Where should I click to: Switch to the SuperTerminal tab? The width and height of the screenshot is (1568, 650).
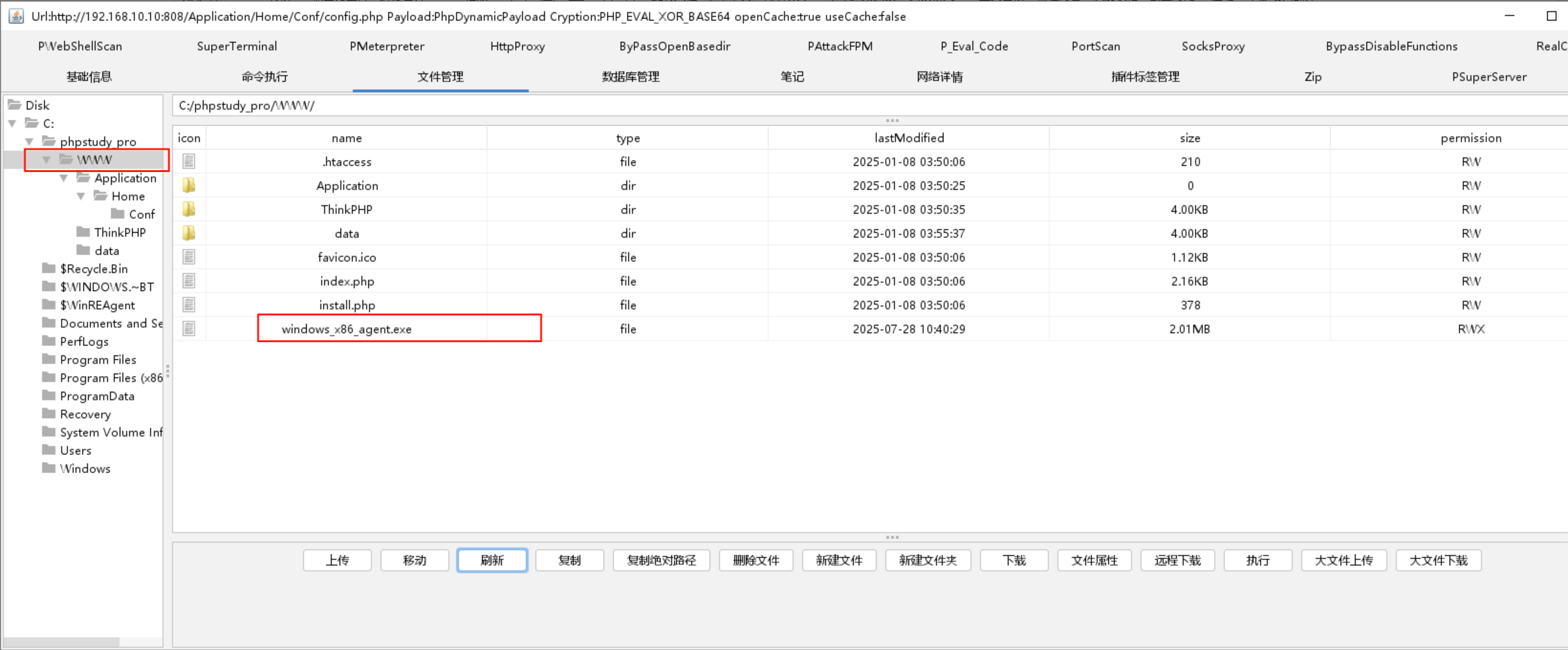237,47
